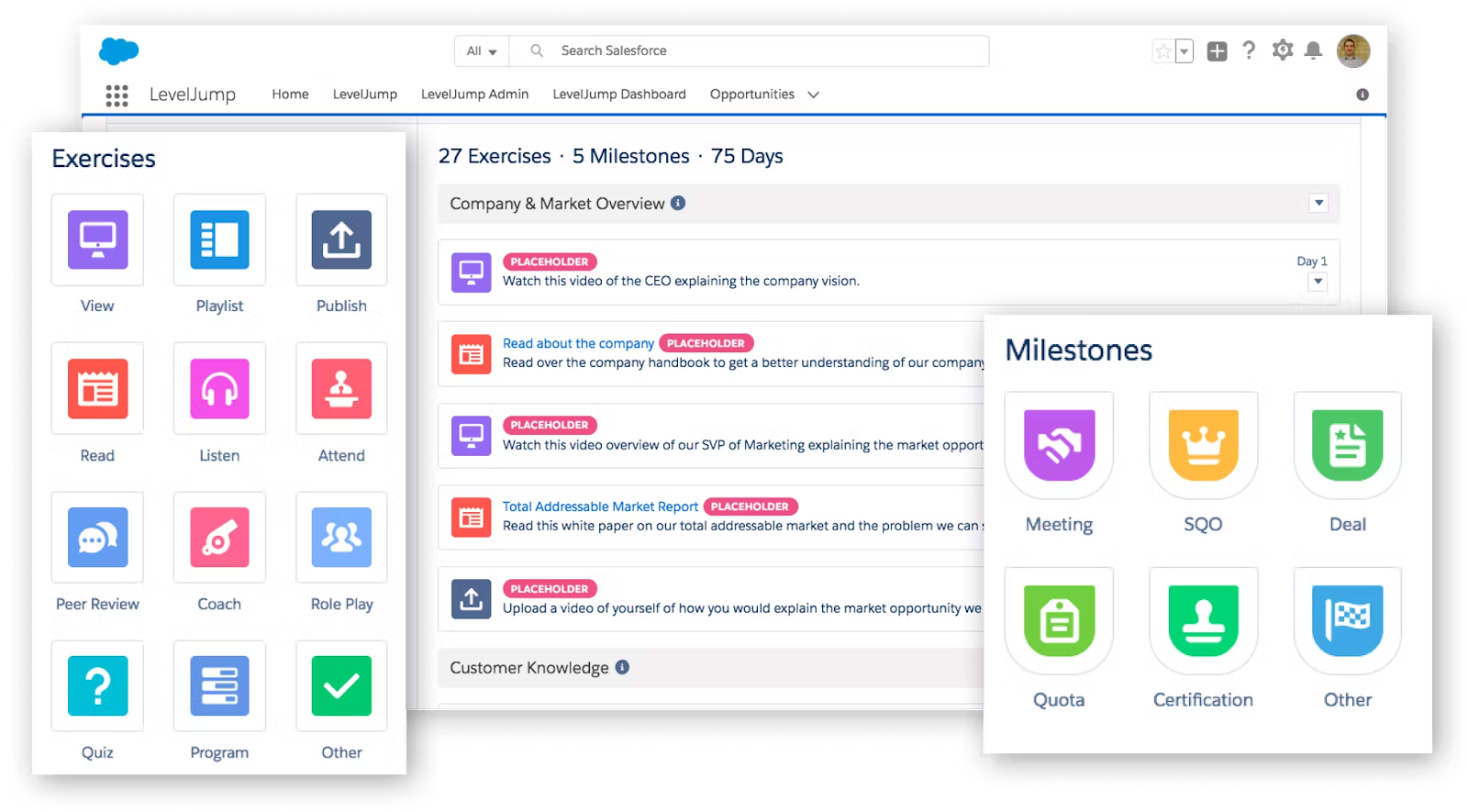This screenshot has width=1468, height=812.
Task: Select the Peer Review exercise icon
Action: 97,537
